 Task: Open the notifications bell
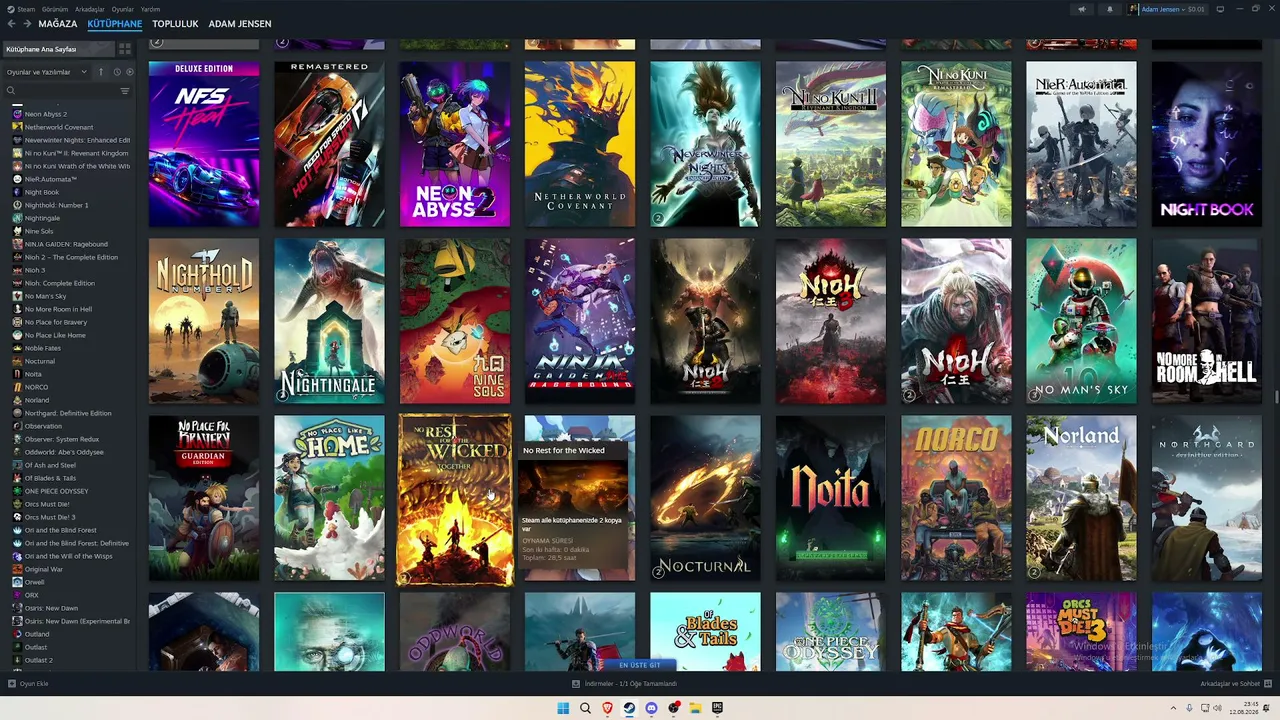point(1110,9)
